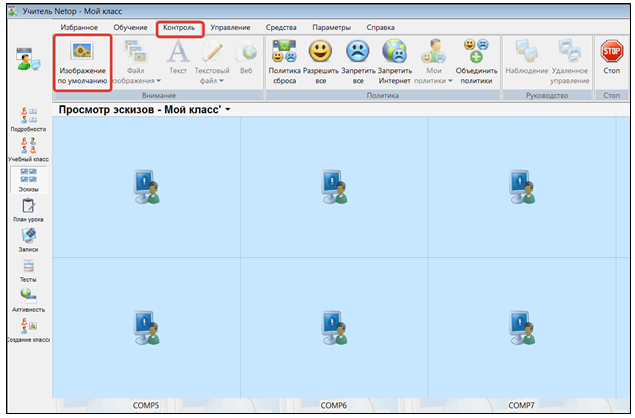Click the Изображение по умолчанию icon

coord(82,52)
